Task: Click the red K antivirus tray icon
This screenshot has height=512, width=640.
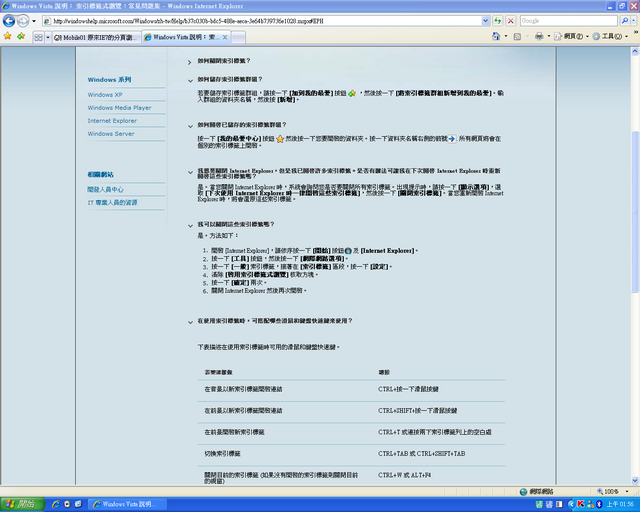Action: (x=580, y=505)
